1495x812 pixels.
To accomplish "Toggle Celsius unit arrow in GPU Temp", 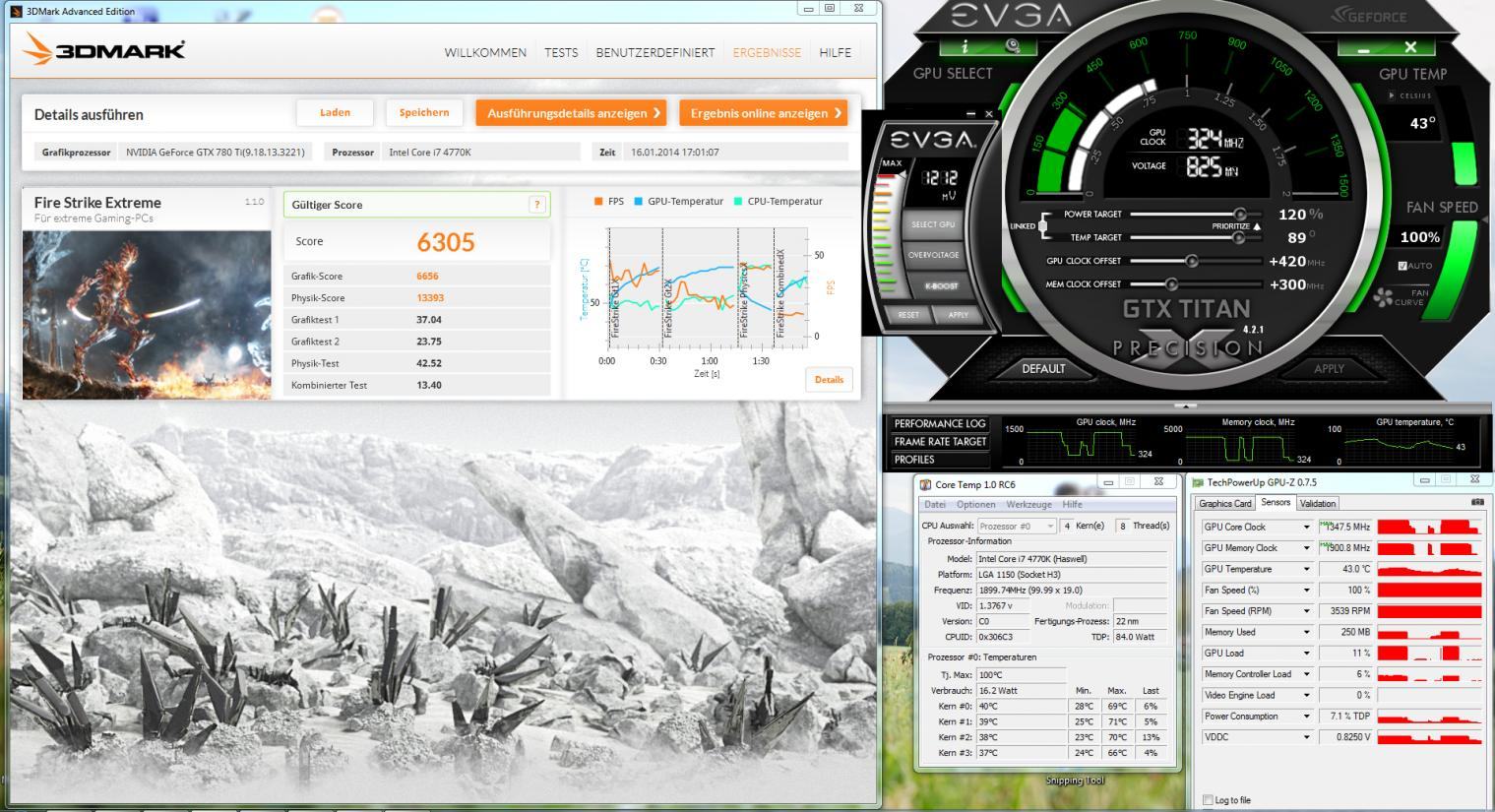I will 1392,95.
